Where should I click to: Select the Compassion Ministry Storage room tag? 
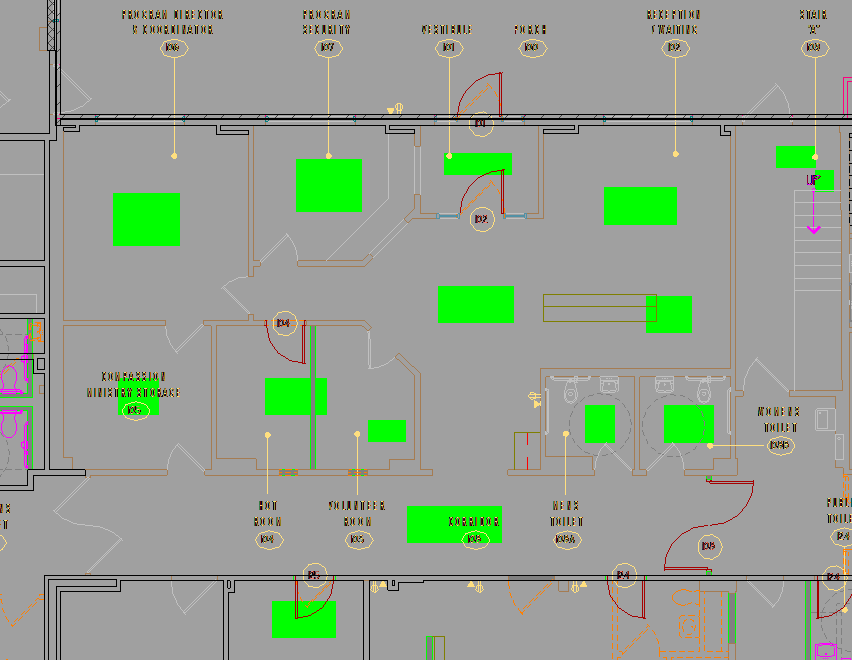135,410
